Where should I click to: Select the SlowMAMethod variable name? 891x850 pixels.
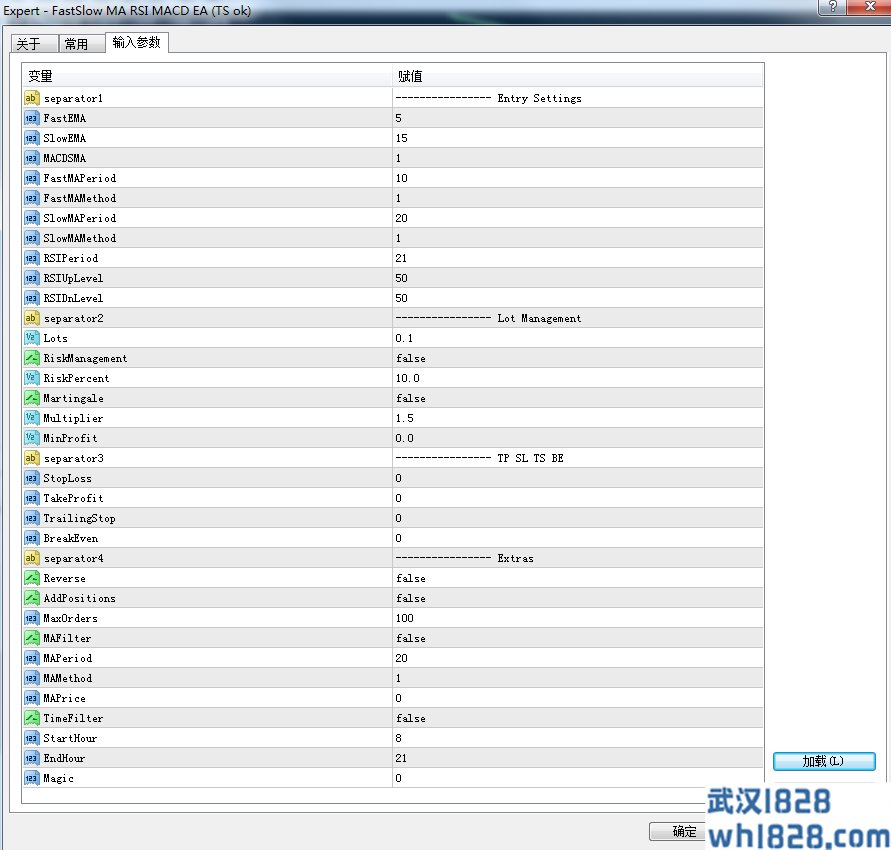click(x=80, y=238)
